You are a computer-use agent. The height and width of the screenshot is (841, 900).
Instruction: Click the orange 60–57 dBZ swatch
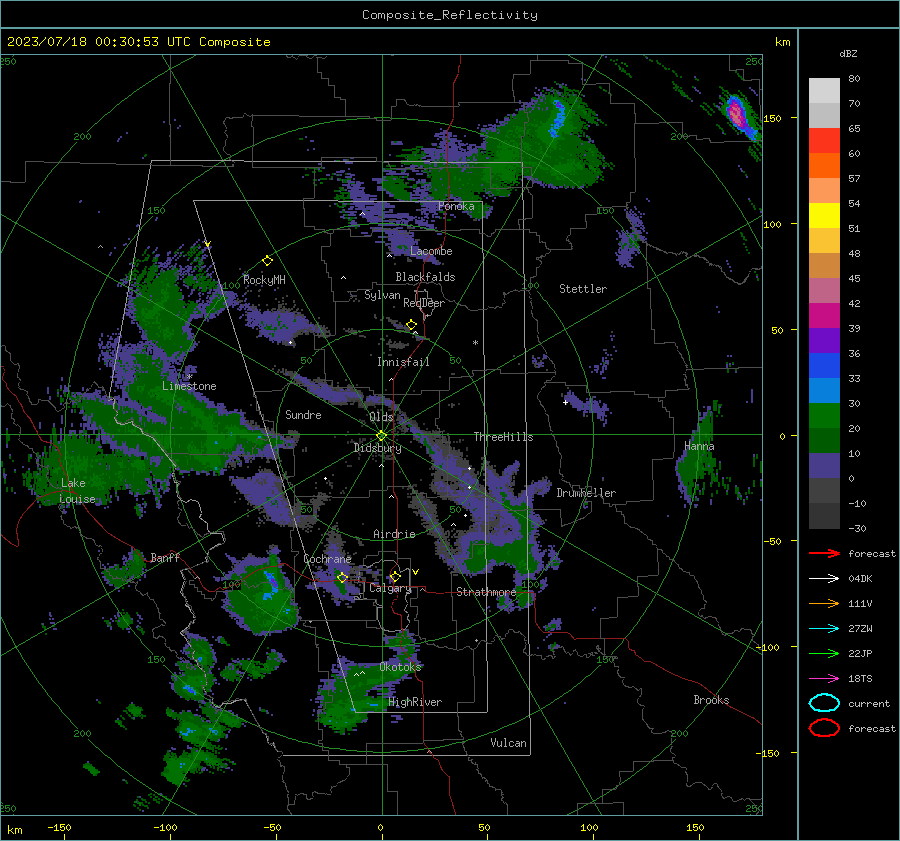pyautogui.click(x=824, y=166)
